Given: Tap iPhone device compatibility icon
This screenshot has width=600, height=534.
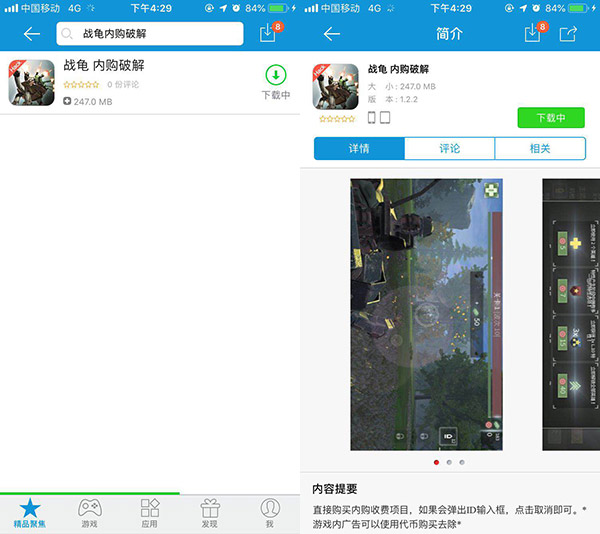Looking at the screenshot, I should coord(371,117).
